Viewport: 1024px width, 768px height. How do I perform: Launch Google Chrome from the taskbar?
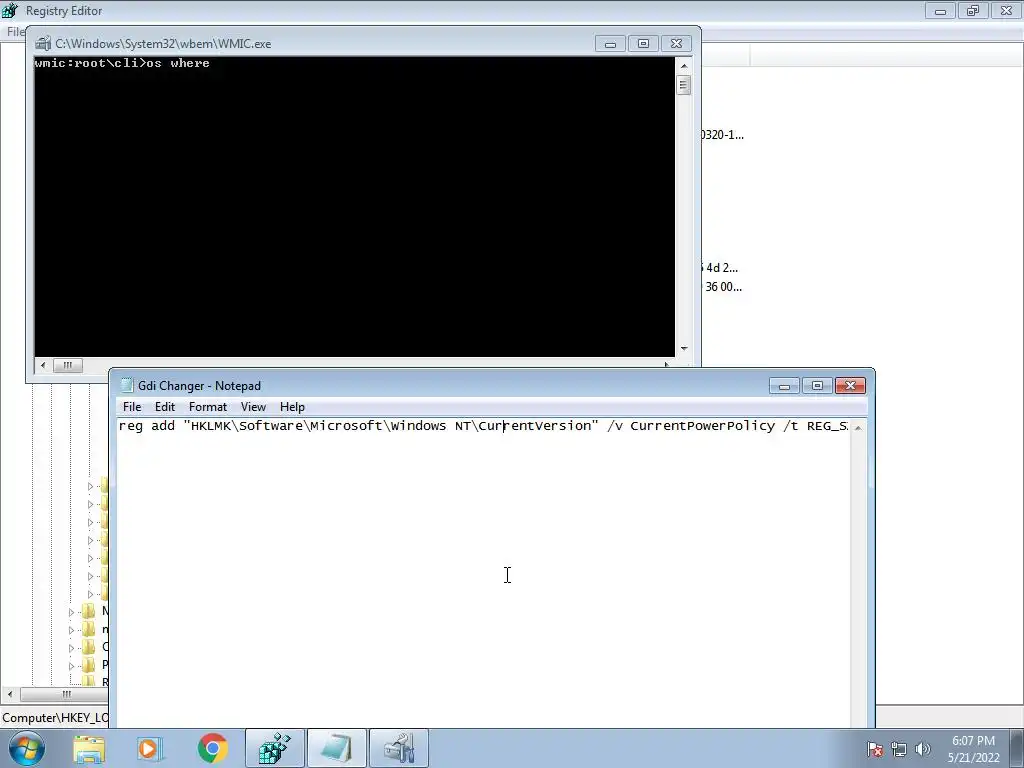click(x=212, y=748)
